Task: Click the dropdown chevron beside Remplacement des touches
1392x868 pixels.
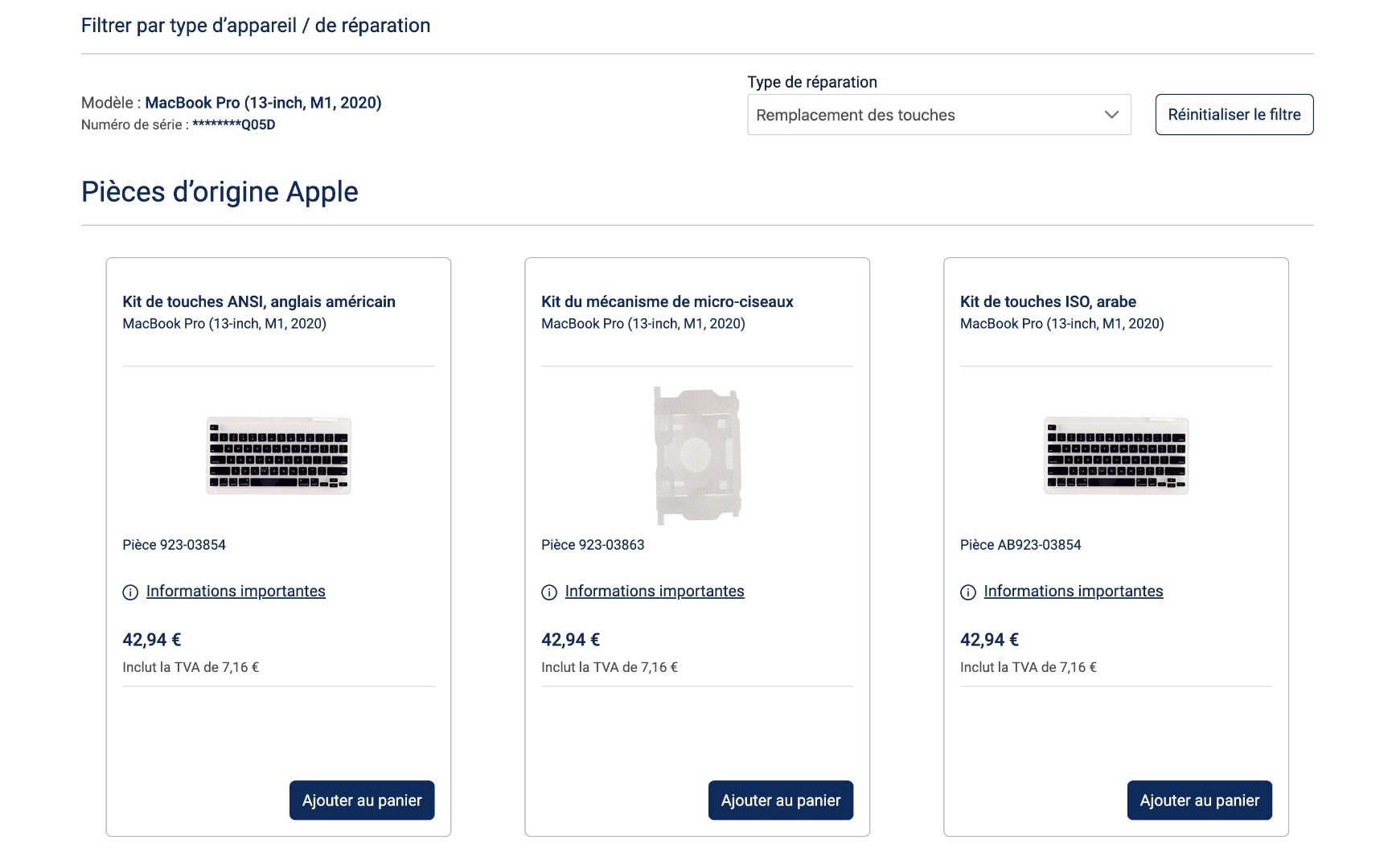Action: pyautogui.click(x=1111, y=115)
